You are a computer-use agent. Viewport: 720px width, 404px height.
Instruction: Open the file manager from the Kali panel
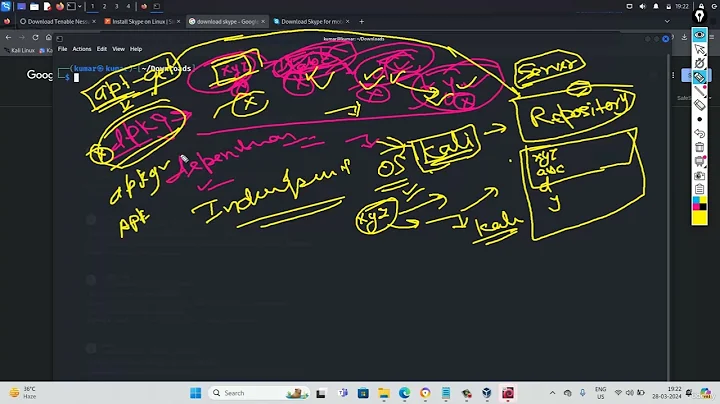click(x=34, y=6)
